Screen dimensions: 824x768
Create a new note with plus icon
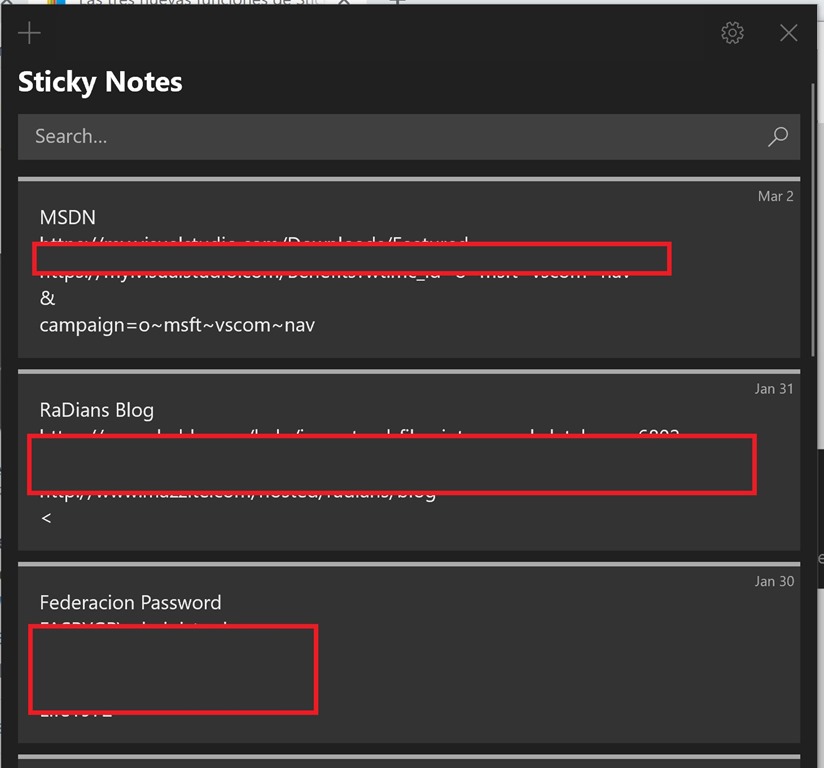pos(30,33)
